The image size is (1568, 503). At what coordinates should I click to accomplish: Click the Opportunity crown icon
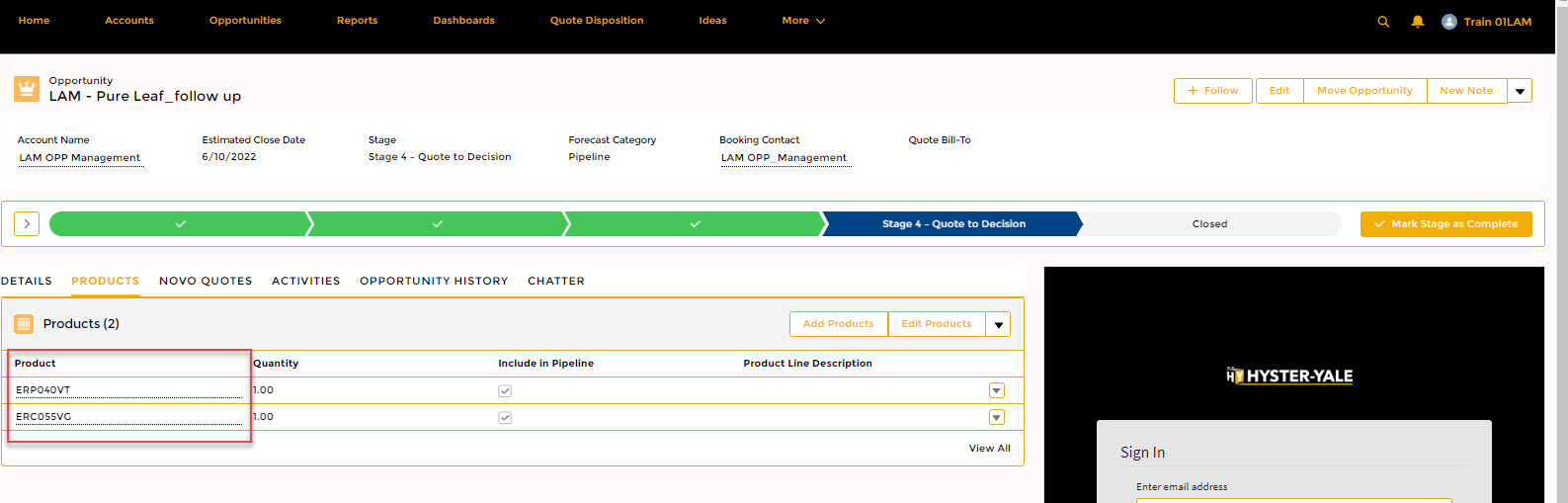[27, 89]
